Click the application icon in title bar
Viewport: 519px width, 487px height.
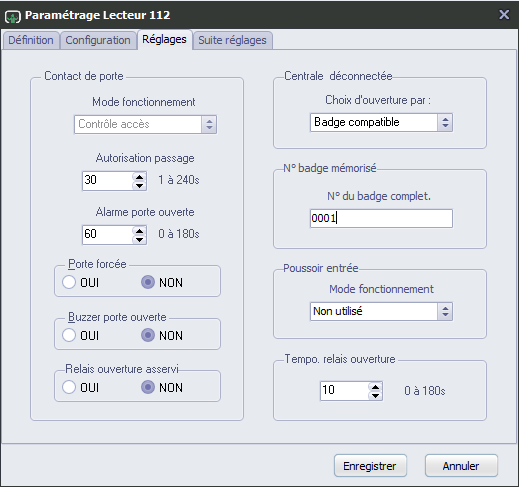click(x=13, y=16)
